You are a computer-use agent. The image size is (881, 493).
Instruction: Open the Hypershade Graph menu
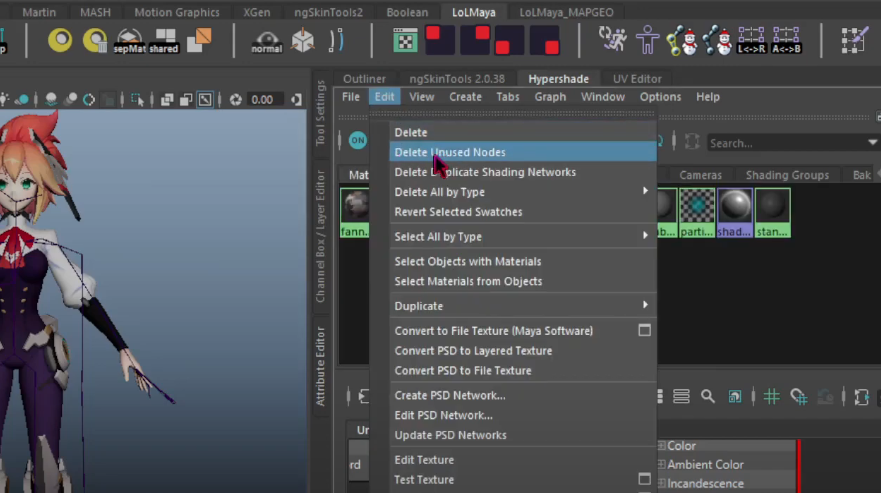pyautogui.click(x=550, y=97)
